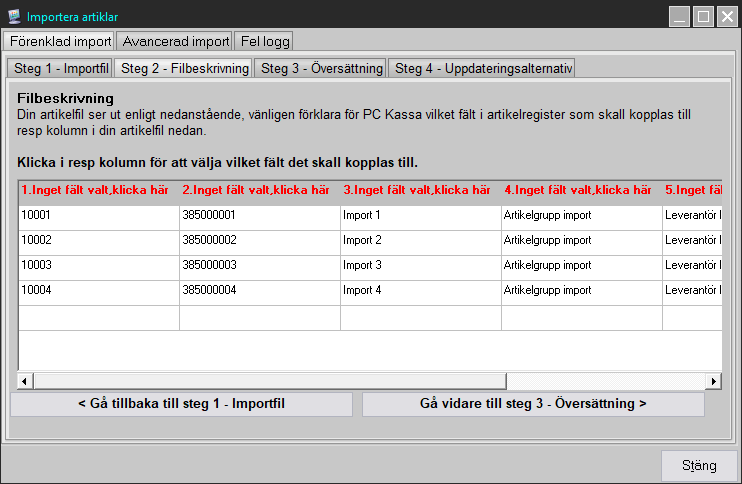
Task: Pick field mapping for column 3 header
Action: (x=420, y=190)
